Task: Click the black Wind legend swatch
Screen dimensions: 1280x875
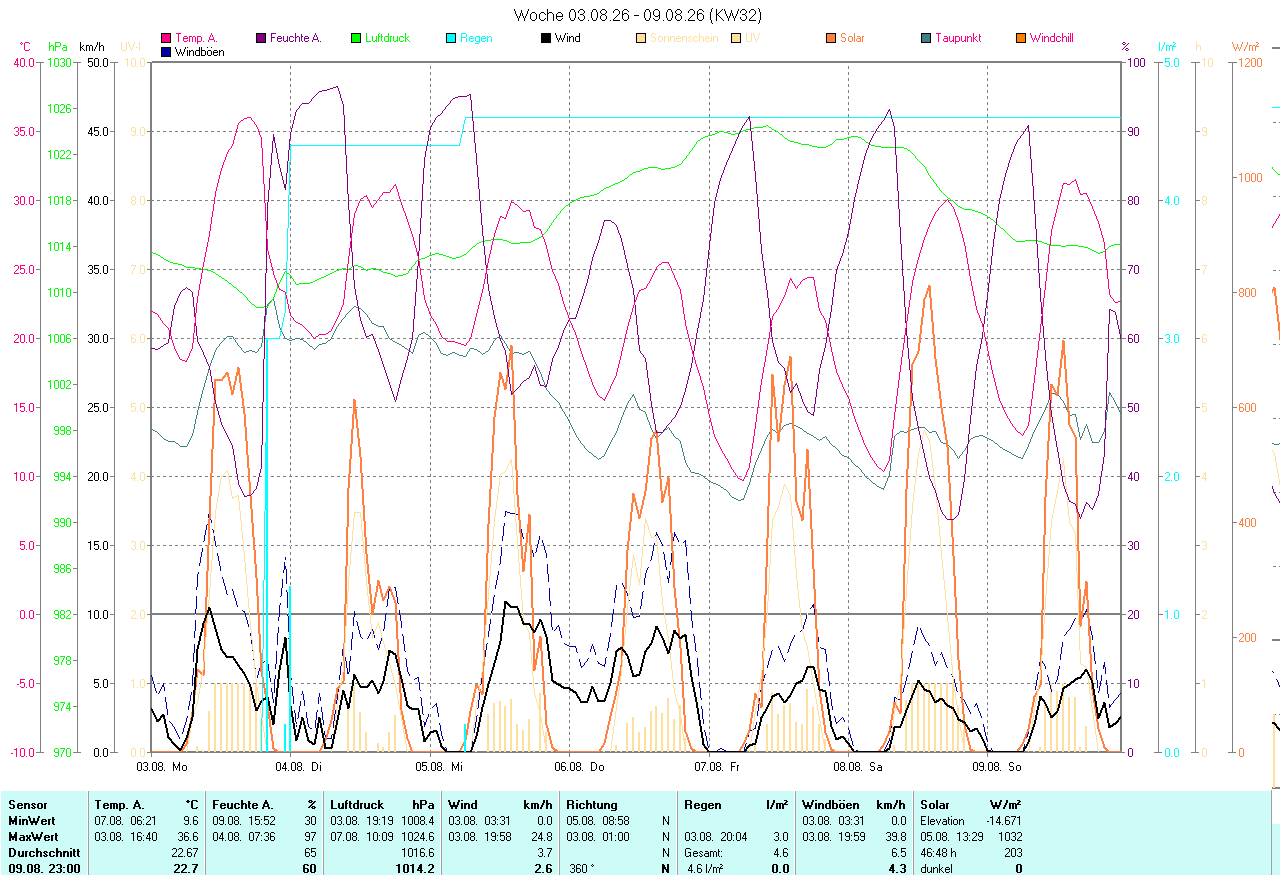Action: click(x=546, y=38)
